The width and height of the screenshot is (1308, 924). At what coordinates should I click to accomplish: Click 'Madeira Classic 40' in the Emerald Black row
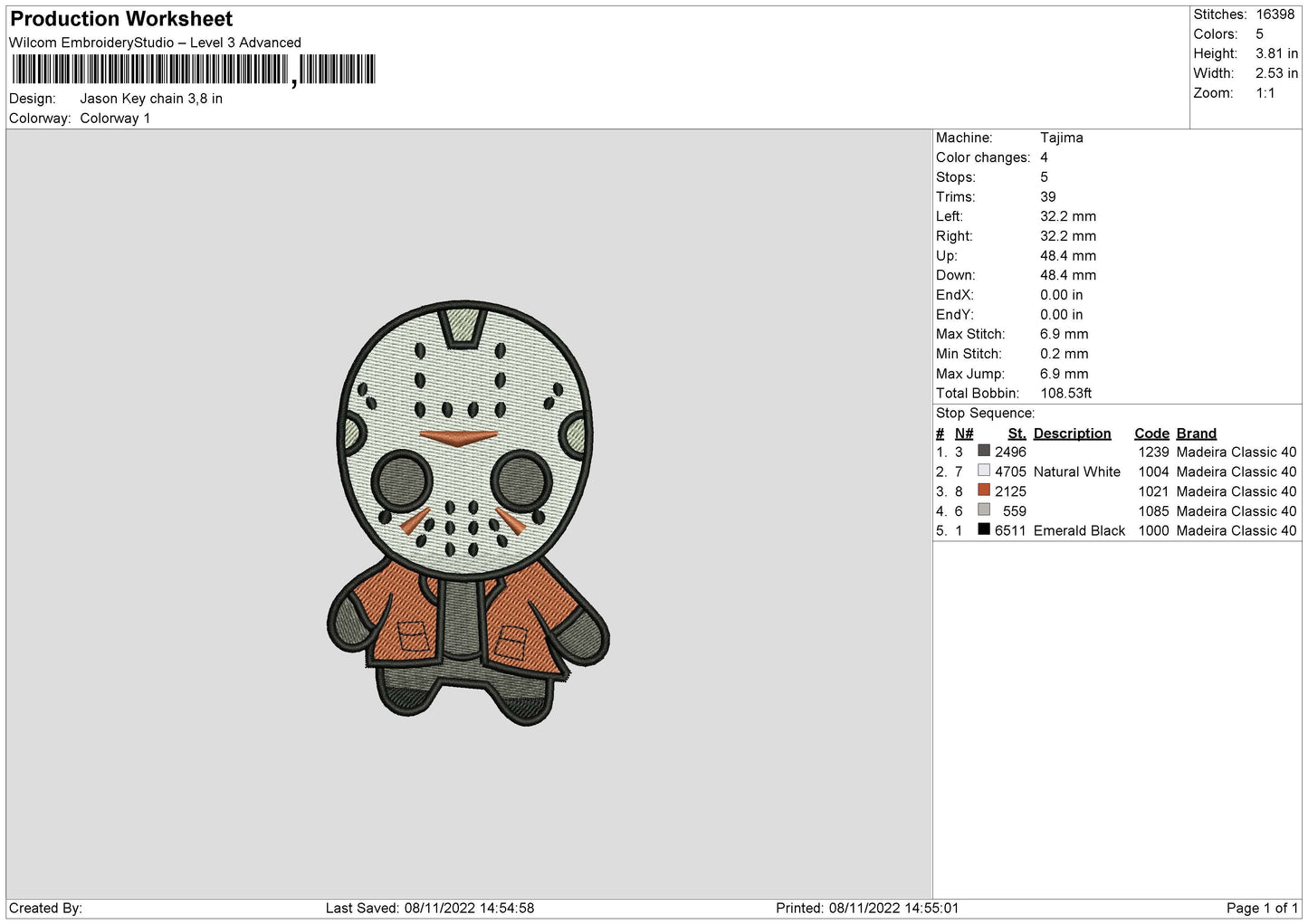point(1236,531)
